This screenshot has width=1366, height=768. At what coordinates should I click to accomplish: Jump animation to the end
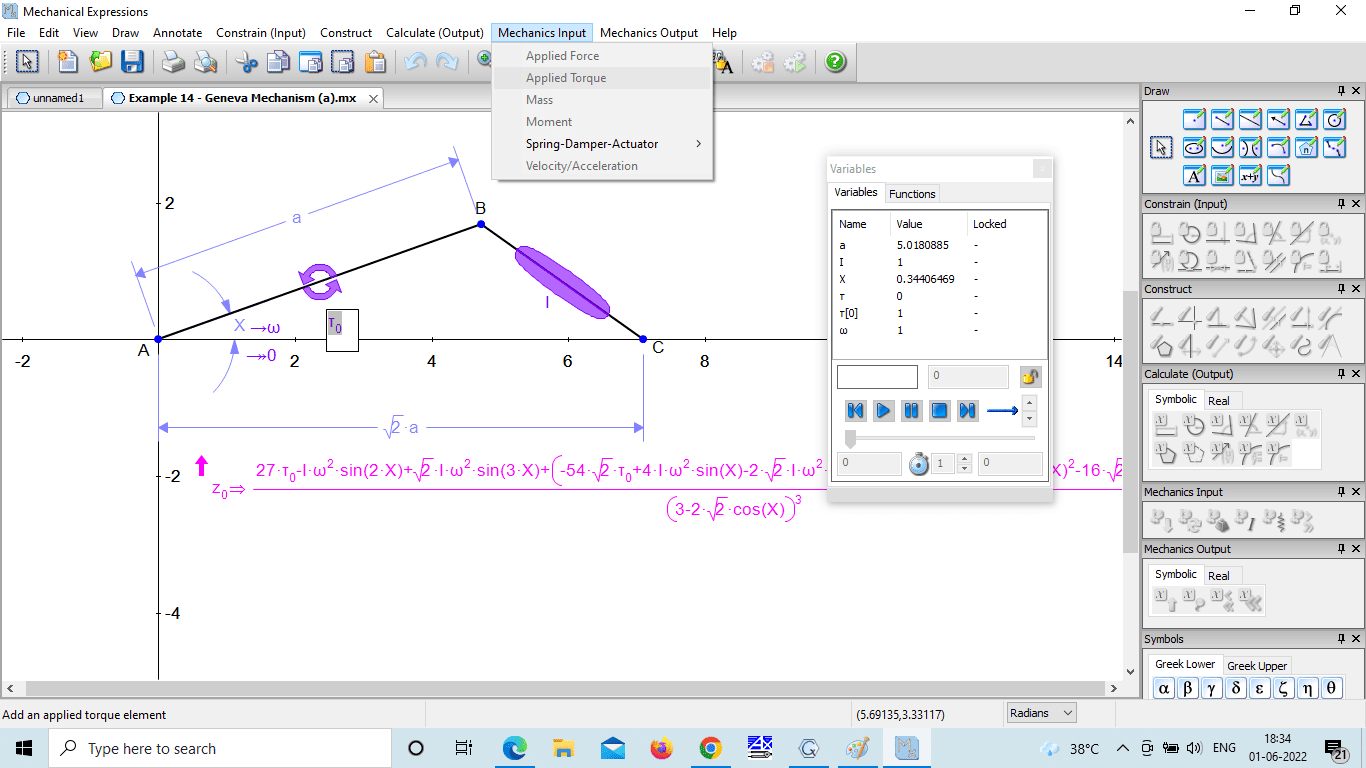pos(967,410)
